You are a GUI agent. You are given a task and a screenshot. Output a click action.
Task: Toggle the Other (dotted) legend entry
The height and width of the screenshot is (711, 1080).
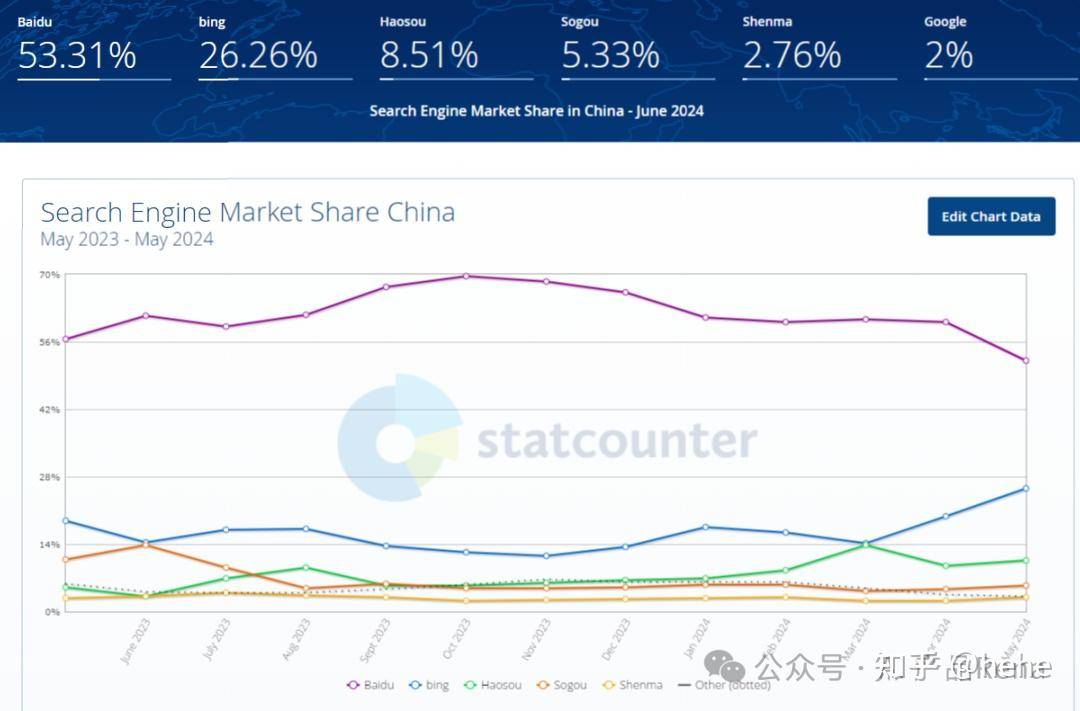tap(725, 685)
